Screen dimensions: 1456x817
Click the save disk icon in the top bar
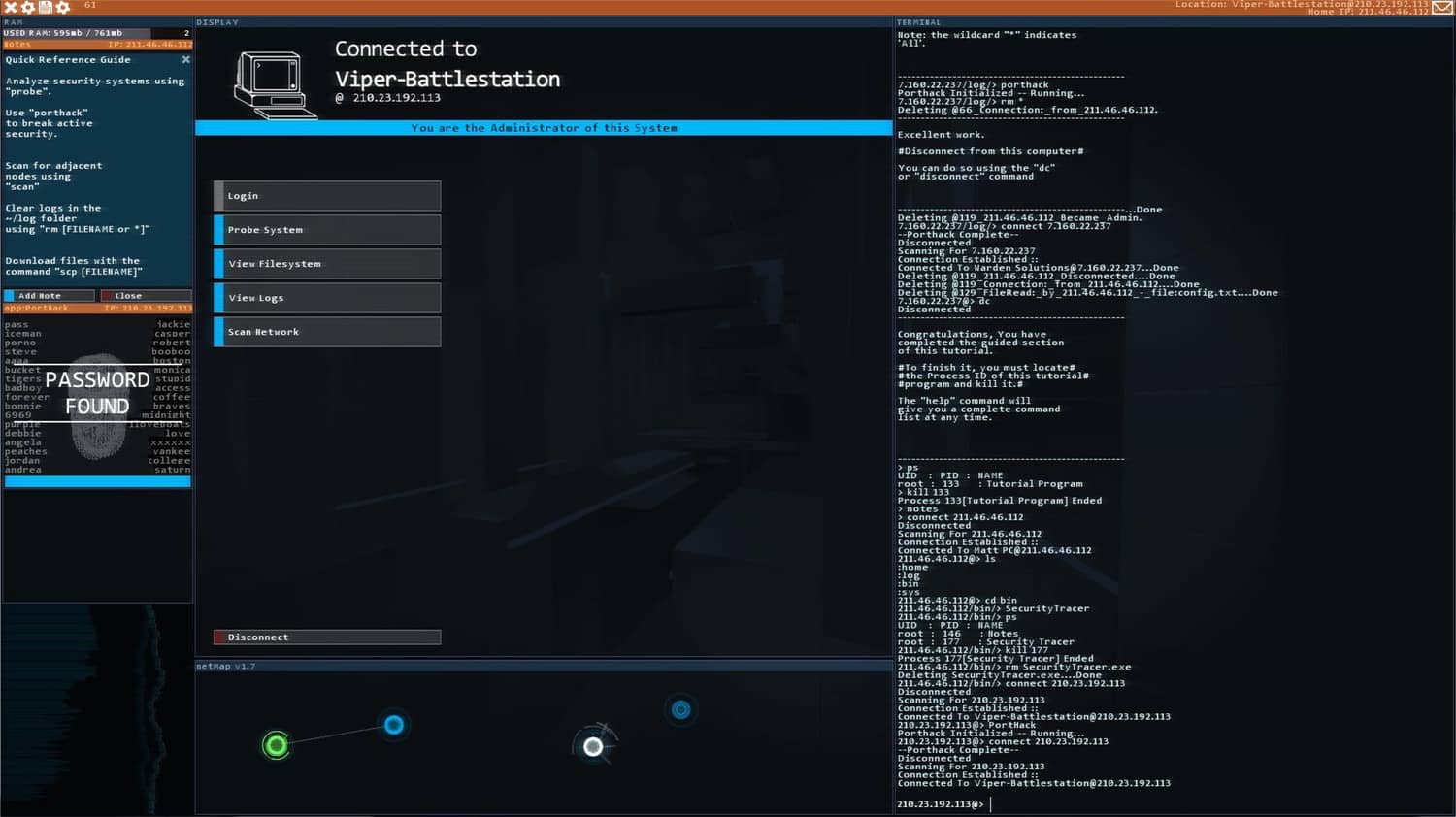point(45,7)
